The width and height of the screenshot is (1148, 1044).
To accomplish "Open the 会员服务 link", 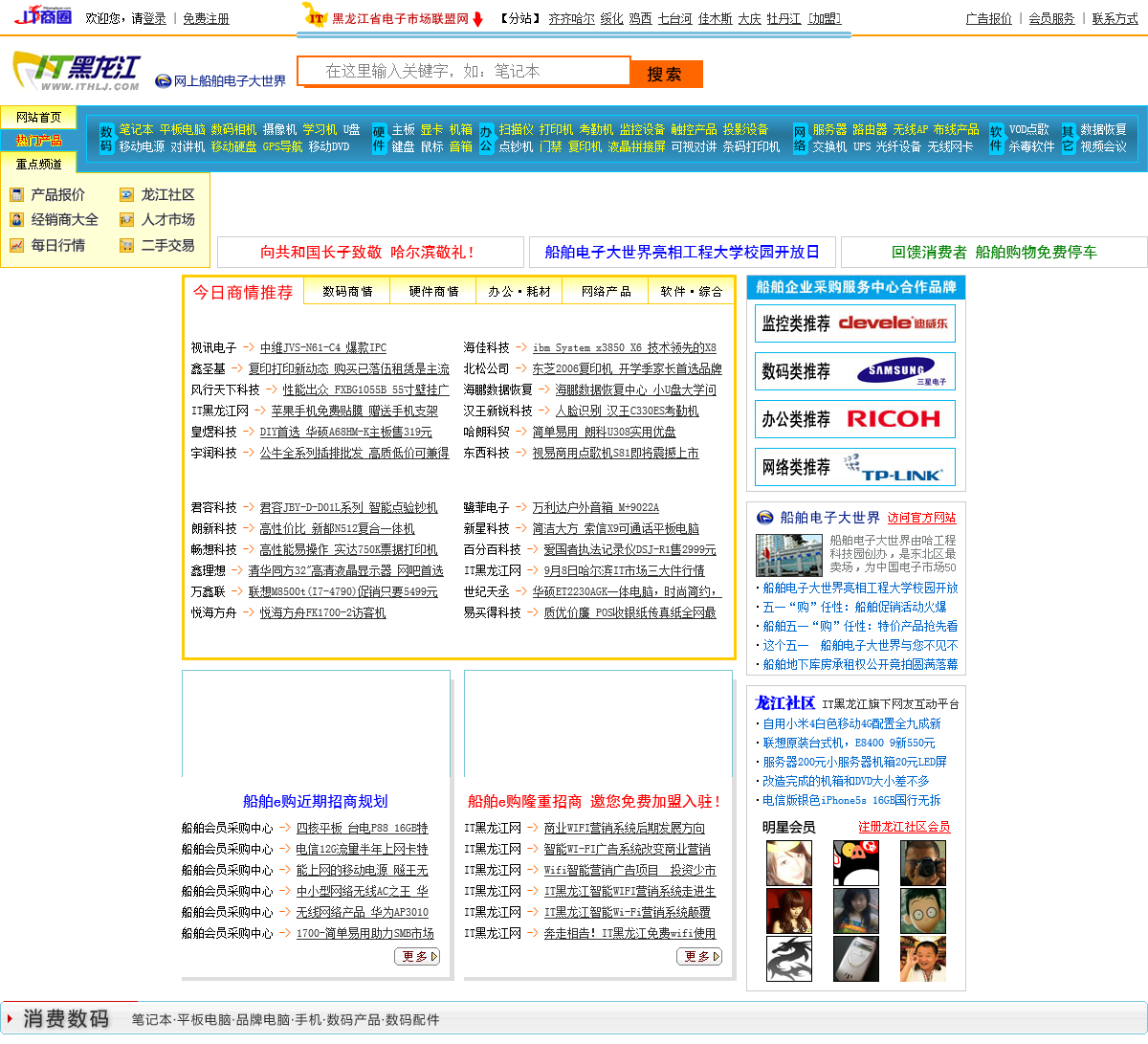I will point(1051,18).
